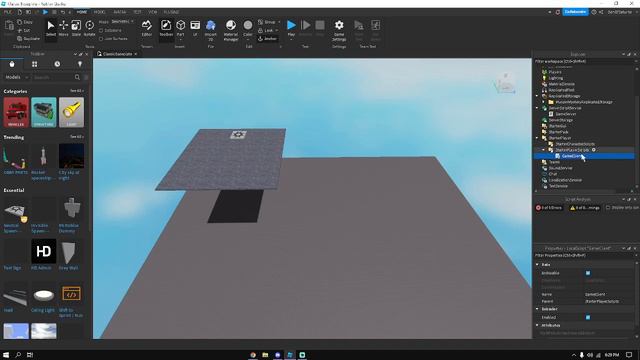Switch to the HOME ribbon tab
The width and height of the screenshot is (640, 360).
tap(82, 12)
